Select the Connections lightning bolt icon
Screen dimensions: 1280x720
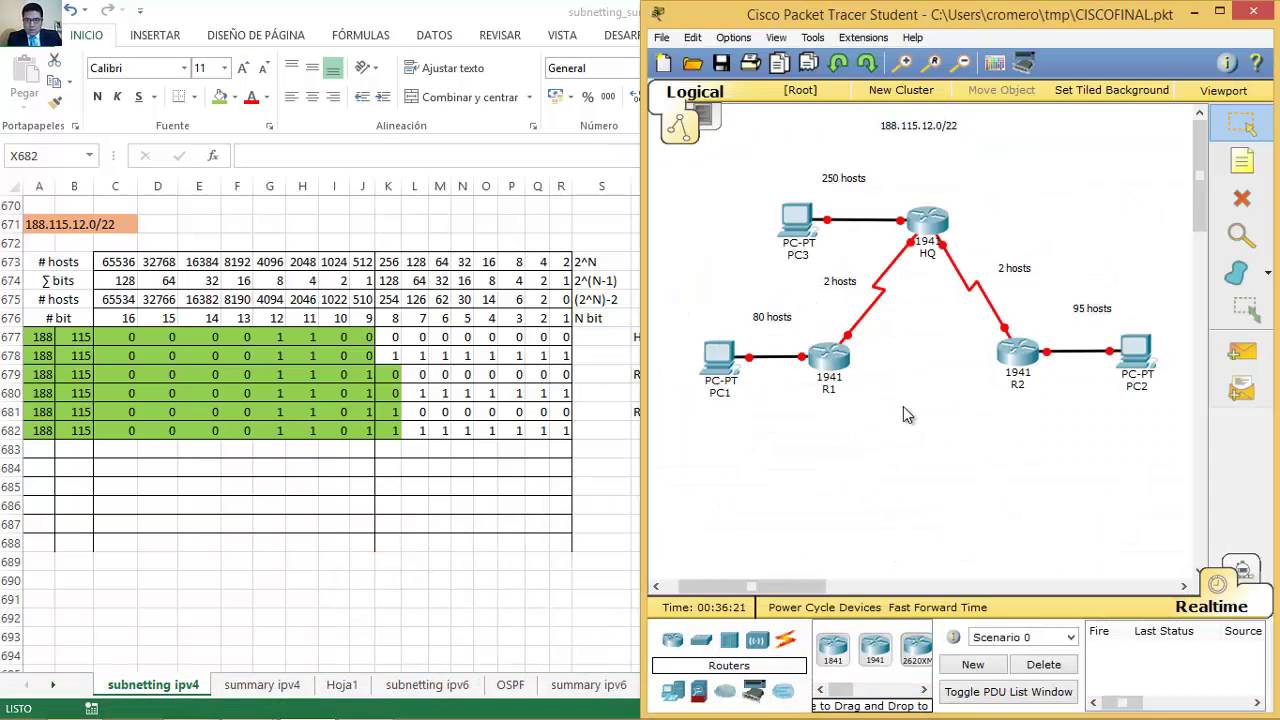click(x=785, y=640)
